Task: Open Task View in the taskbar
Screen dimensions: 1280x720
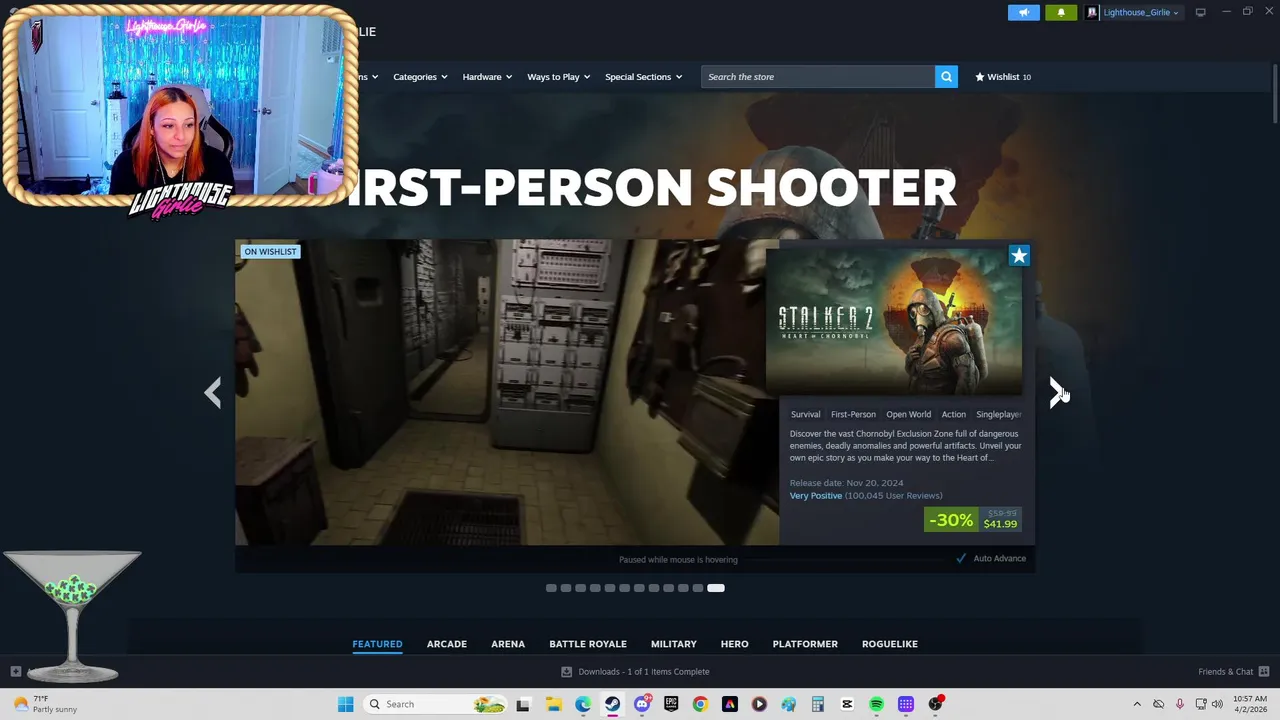Action: tap(523, 704)
